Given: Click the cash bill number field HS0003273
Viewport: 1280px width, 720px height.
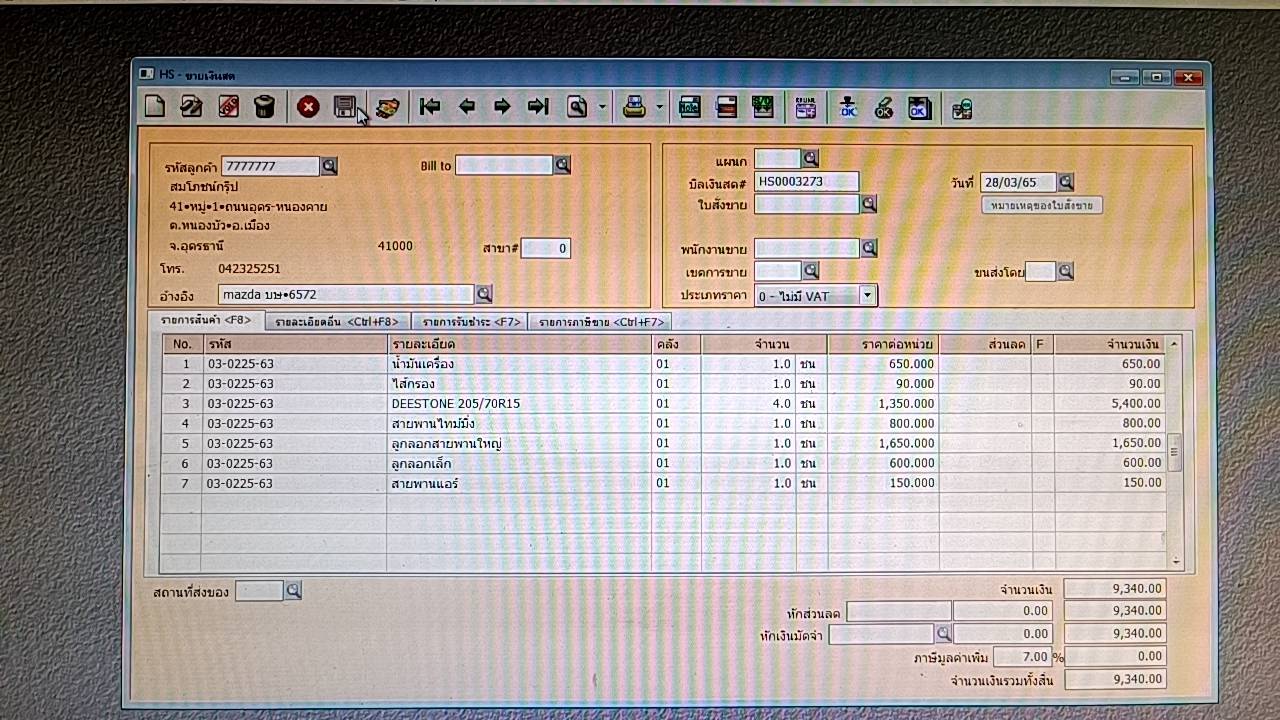Looking at the screenshot, I should click(x=806, y=182).
